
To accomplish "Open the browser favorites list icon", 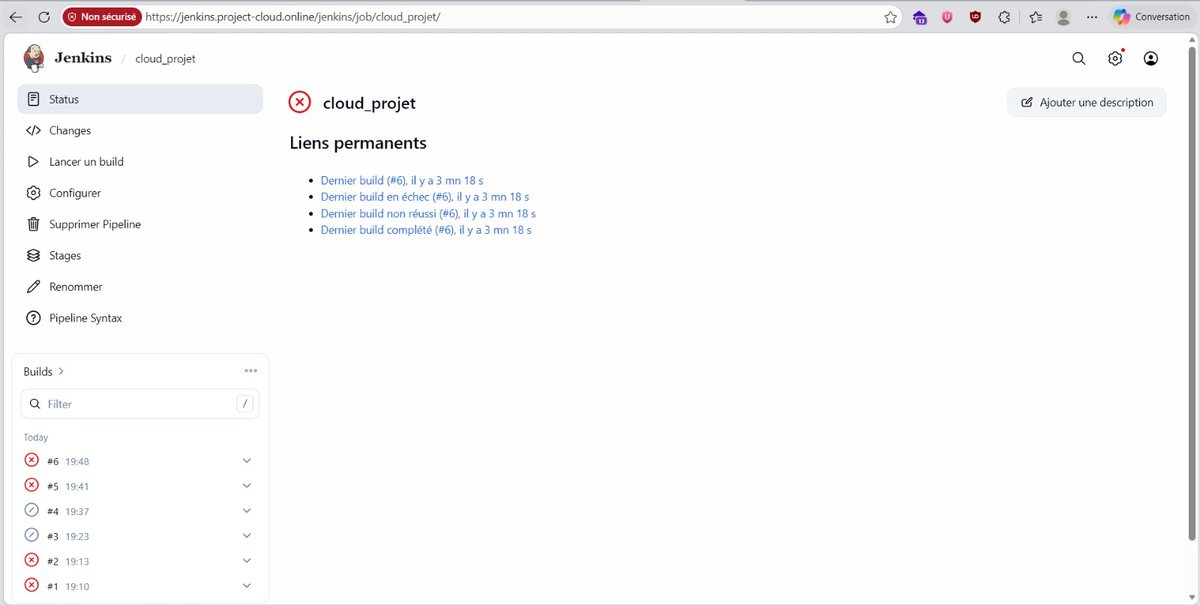I will [x=1035, y=17].
